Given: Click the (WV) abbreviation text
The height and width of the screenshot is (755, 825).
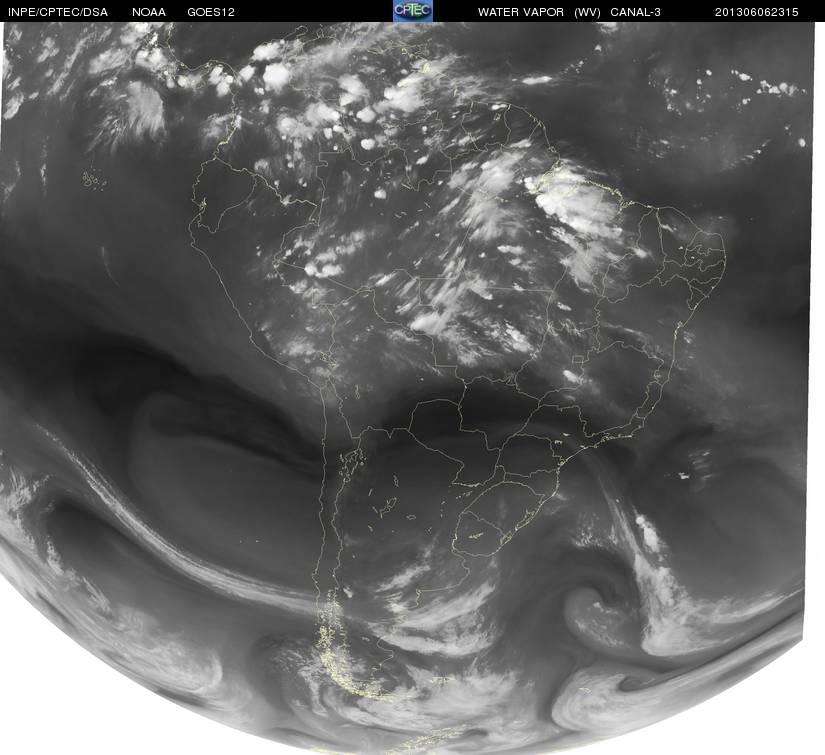Looking at the screenshot, I should click(x=588, y=12).
